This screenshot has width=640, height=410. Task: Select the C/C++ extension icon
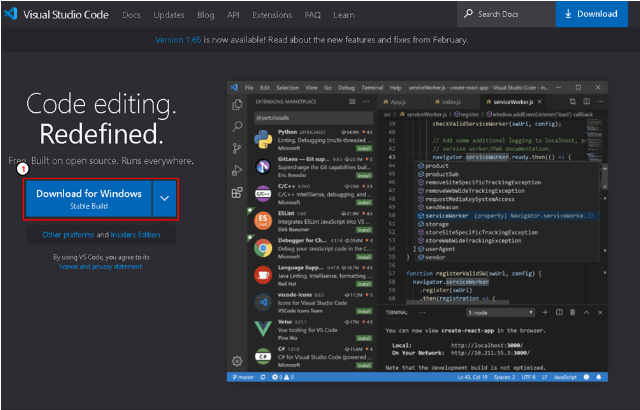[263, 194]
